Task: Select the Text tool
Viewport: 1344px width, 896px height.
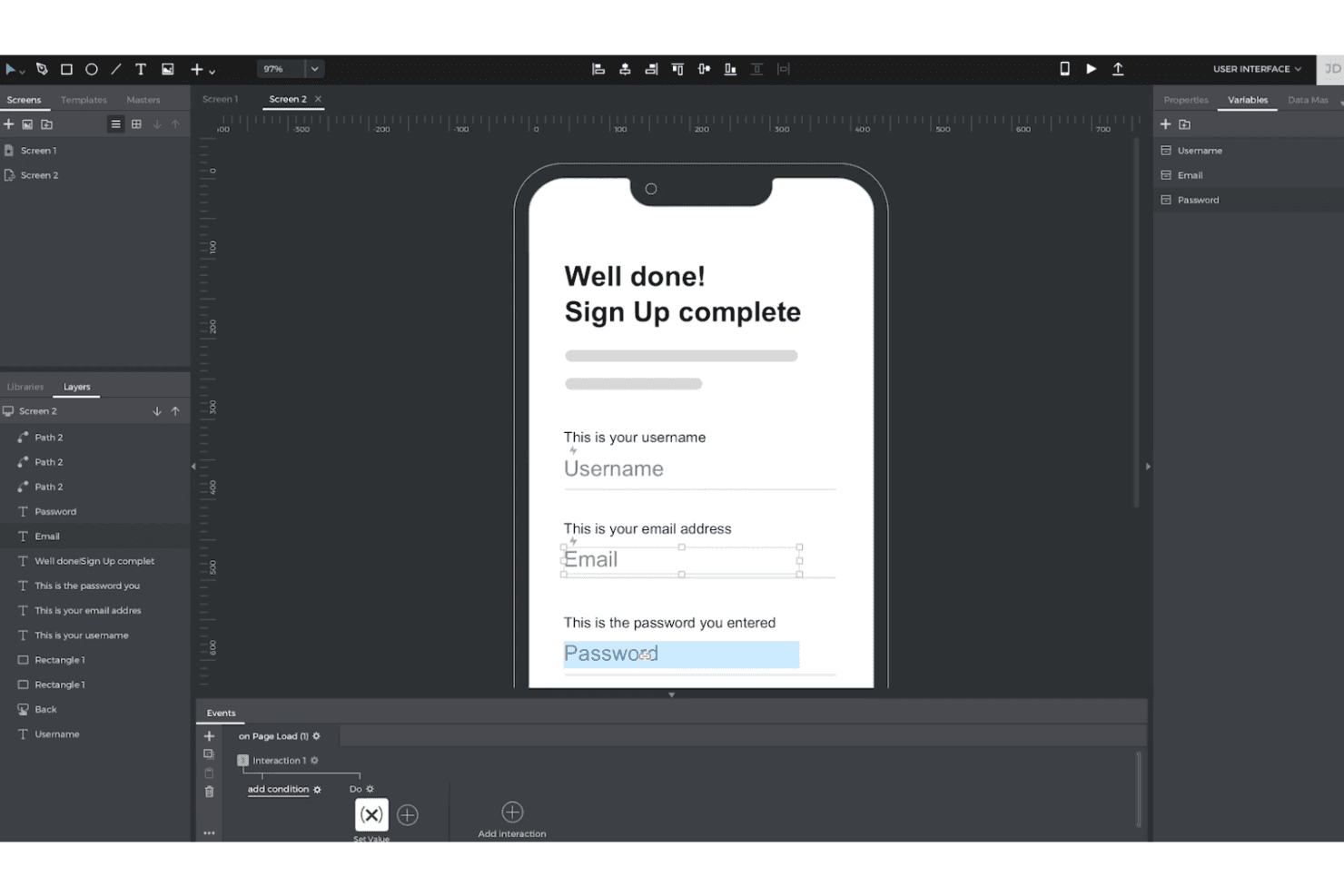Action: point(141,69)
